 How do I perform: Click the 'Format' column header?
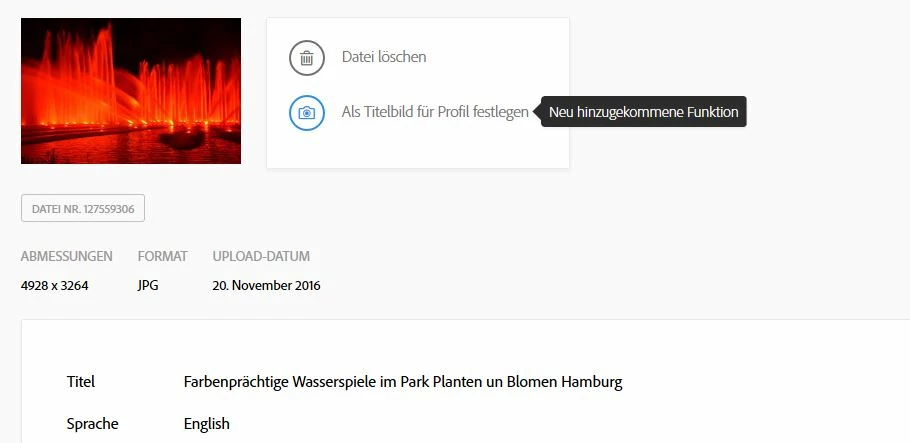coord(162,256)
